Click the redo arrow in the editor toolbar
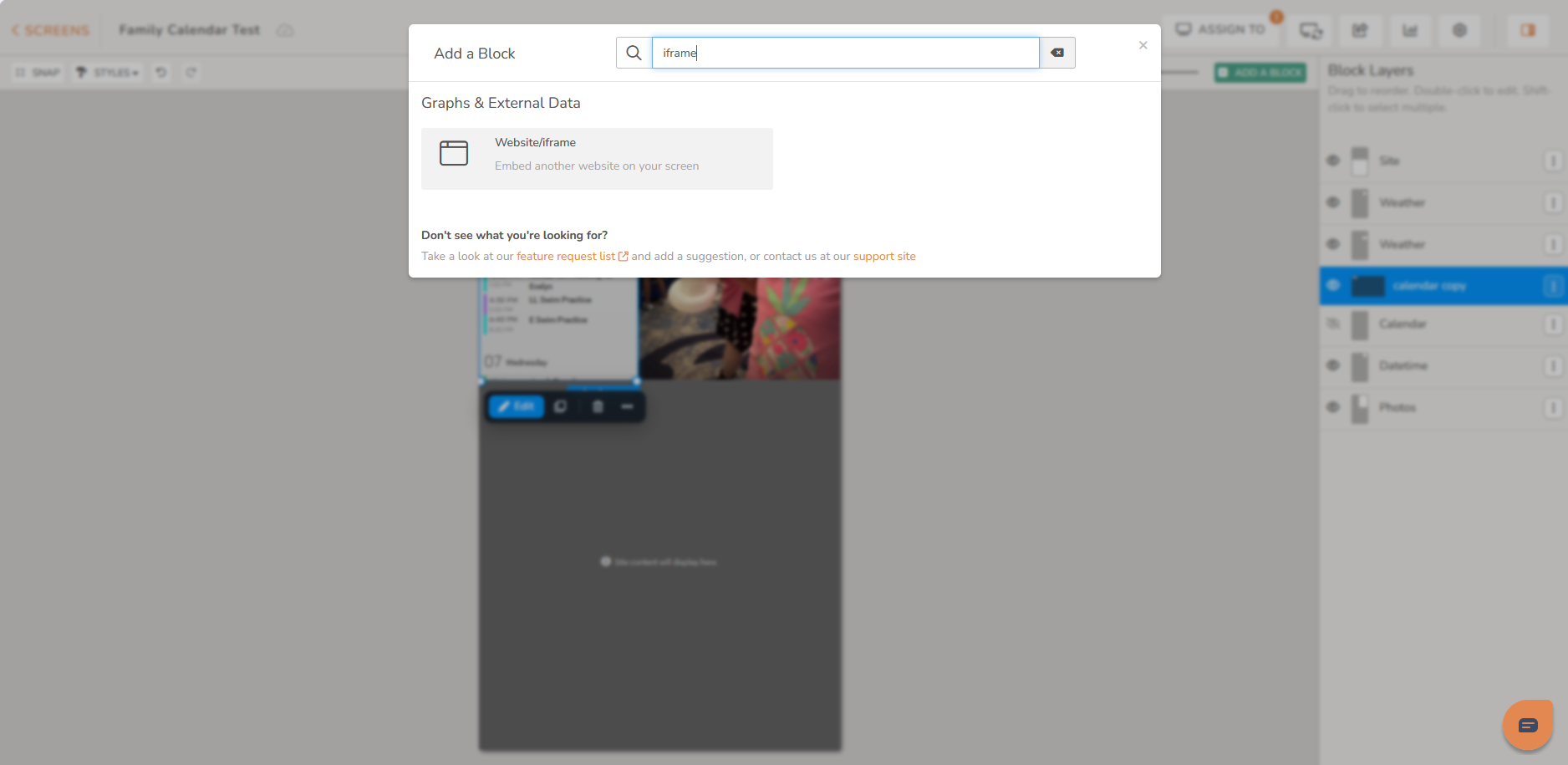Image resolution: width=1568 pixels, height=765 pixels. pyautogui.click(x=191, y=73)
